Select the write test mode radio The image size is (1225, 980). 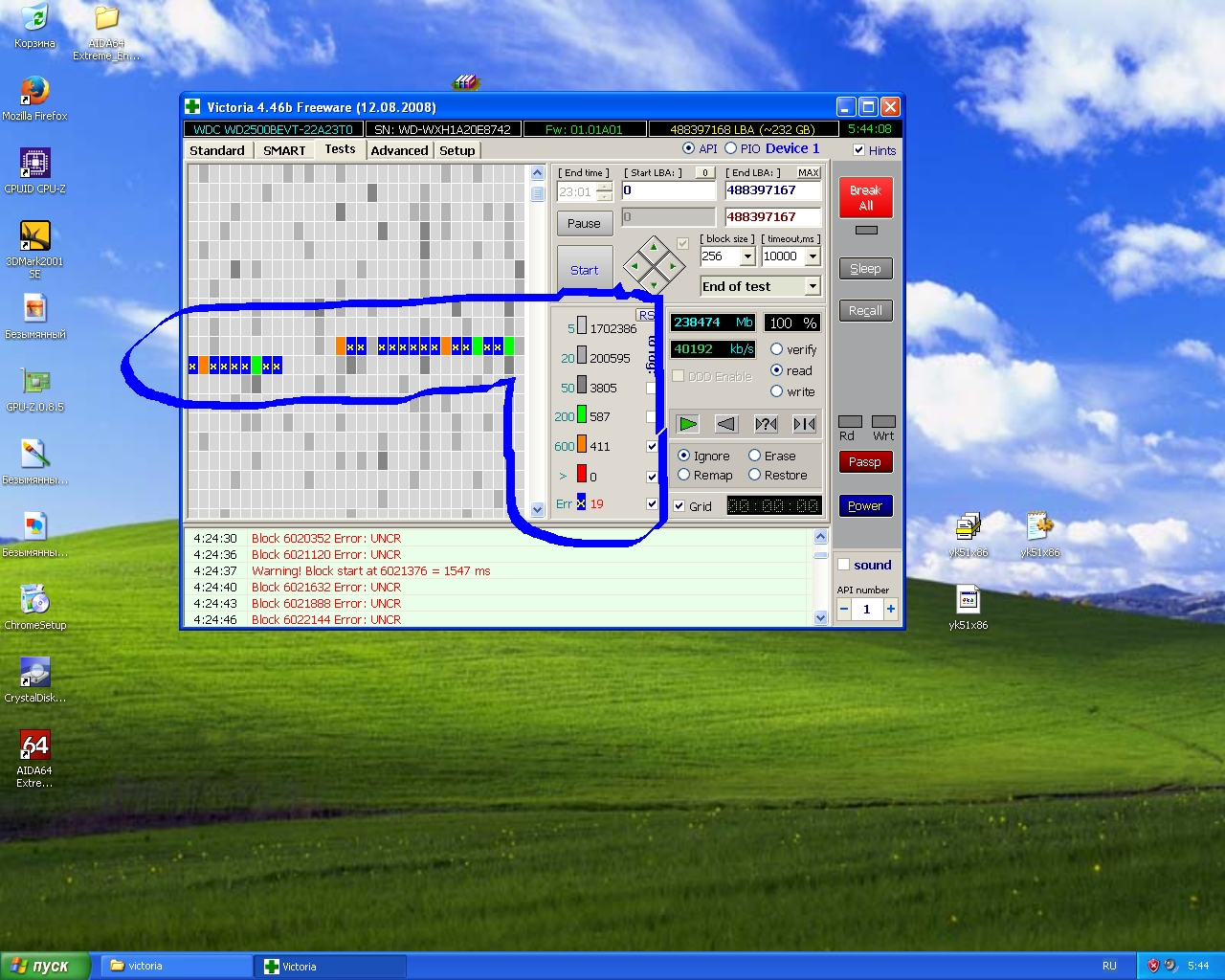tap(776, 391)
